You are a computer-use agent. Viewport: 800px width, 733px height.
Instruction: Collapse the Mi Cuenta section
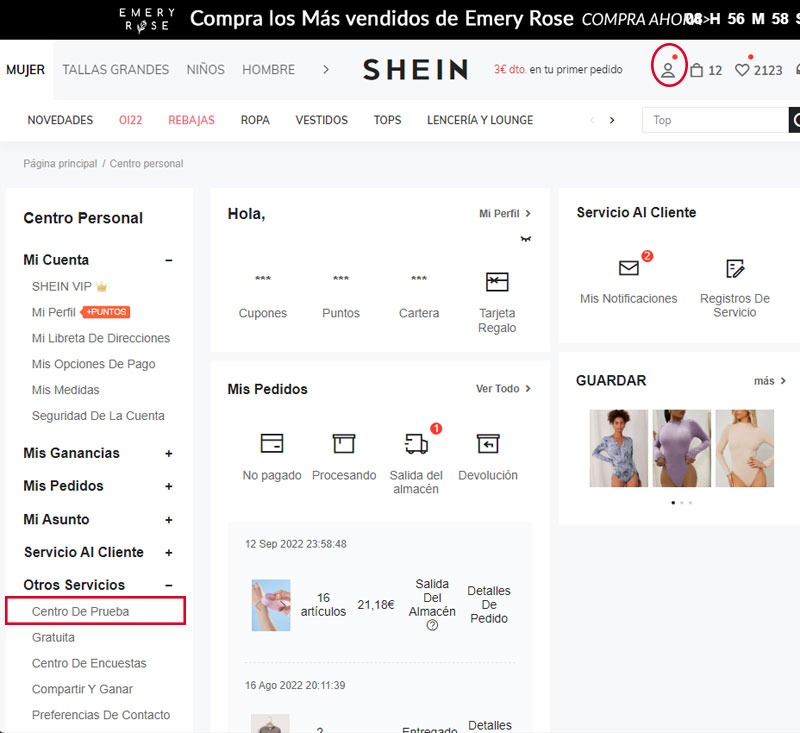(169, 260)
